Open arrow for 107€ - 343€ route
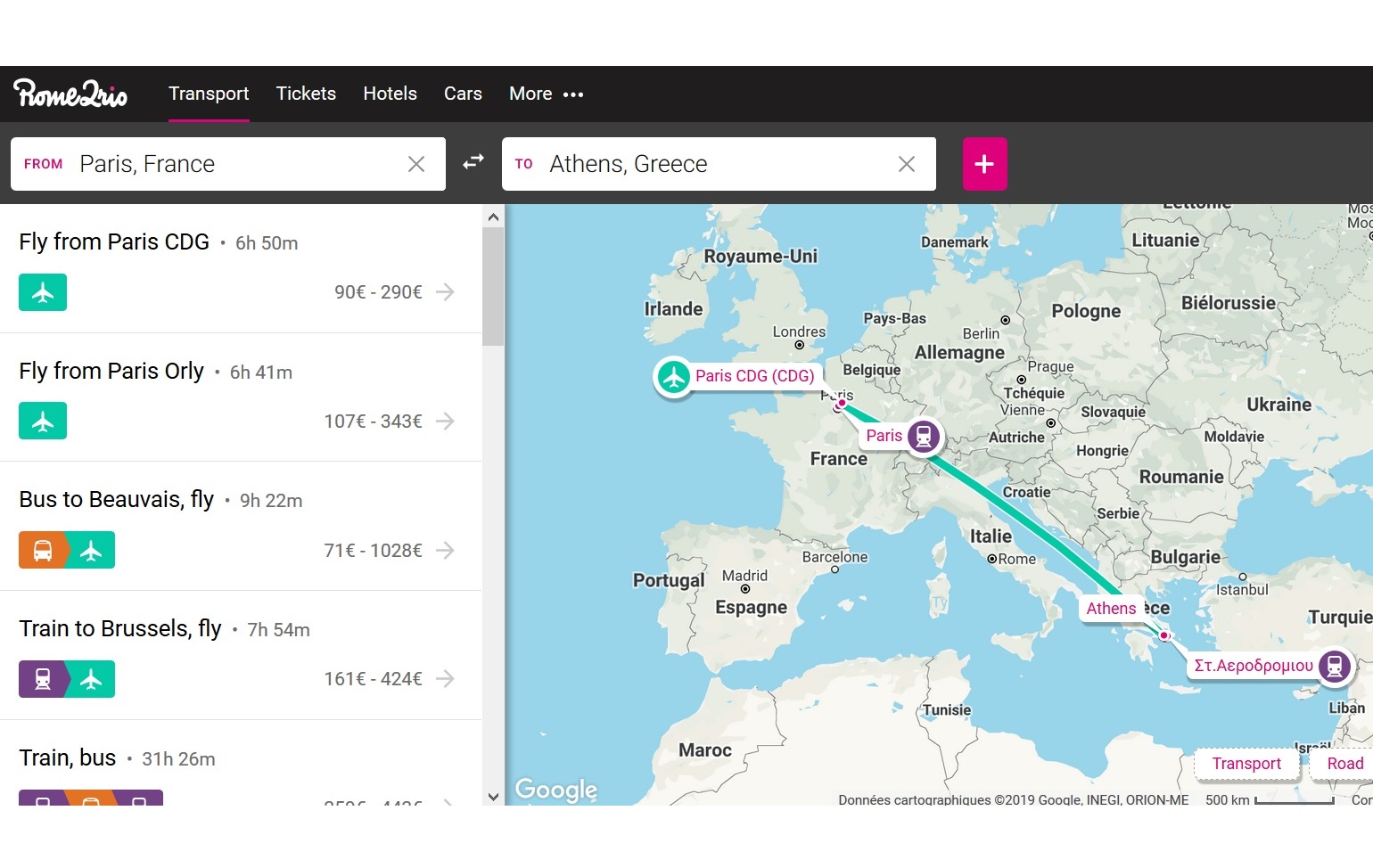 pyautogui.click(x=445, y=421)
